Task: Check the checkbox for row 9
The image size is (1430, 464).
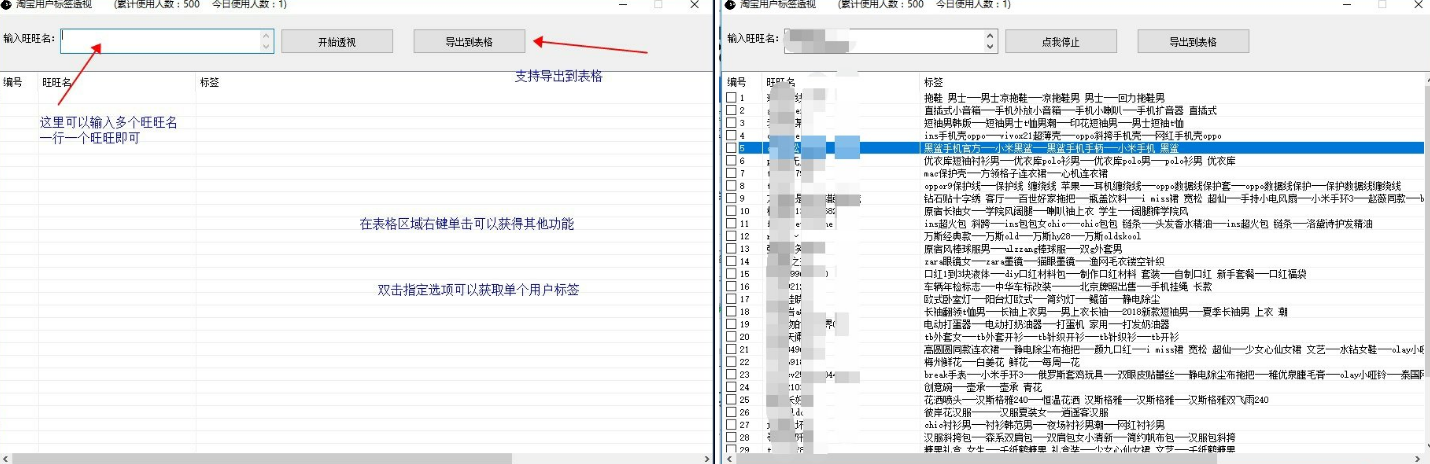Action: click(732, 198)
